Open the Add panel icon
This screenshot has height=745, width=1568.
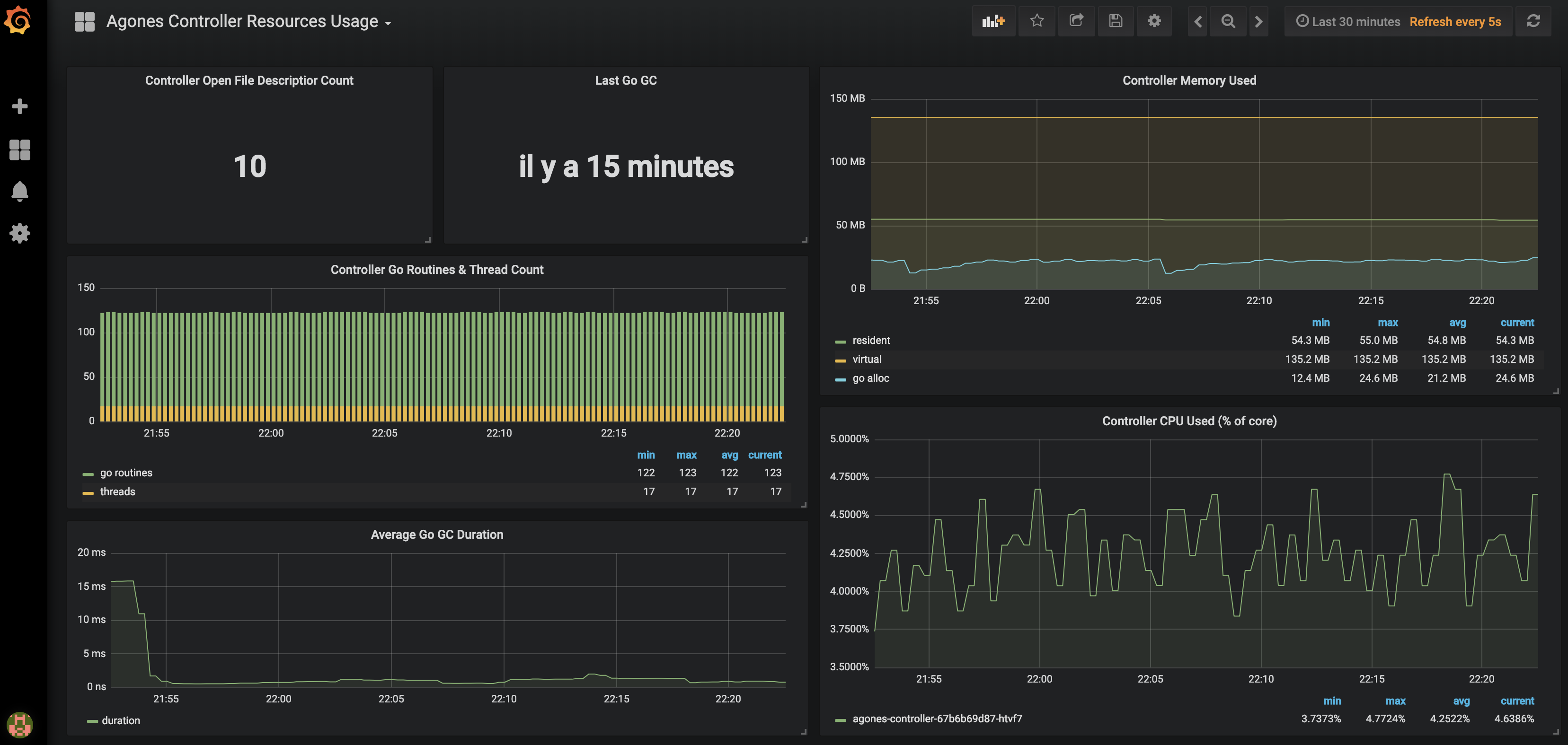coord(993,20)
